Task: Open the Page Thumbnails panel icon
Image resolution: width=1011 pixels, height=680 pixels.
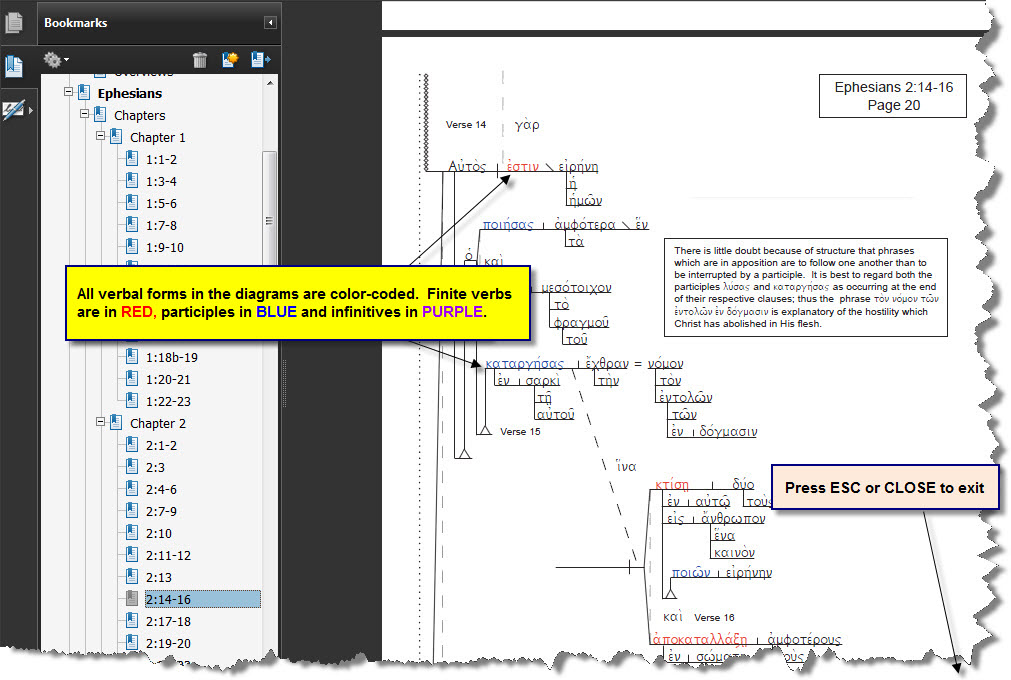Action: (x=14, y=23)
